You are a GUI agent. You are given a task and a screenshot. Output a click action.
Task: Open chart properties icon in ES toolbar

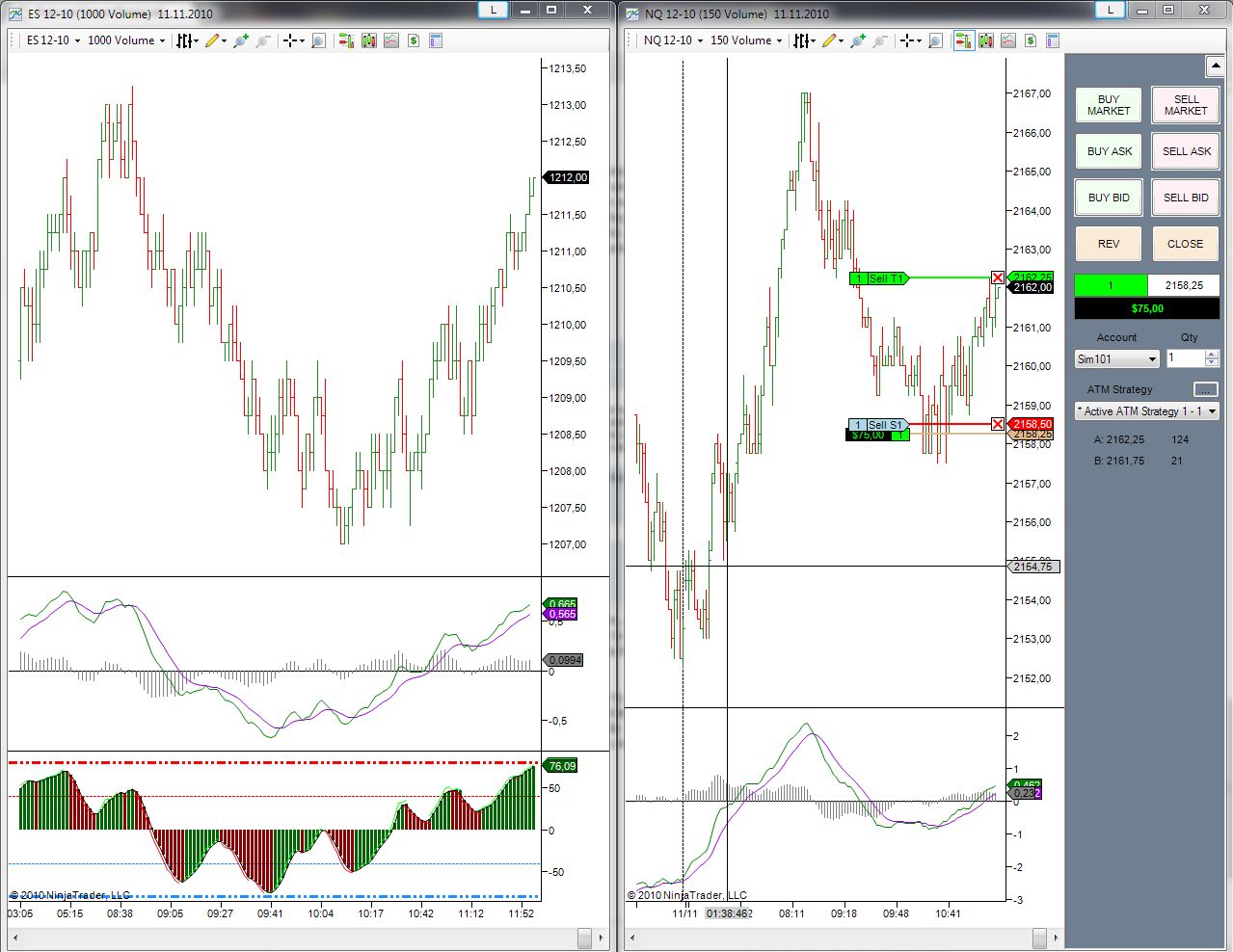(436, 40)
